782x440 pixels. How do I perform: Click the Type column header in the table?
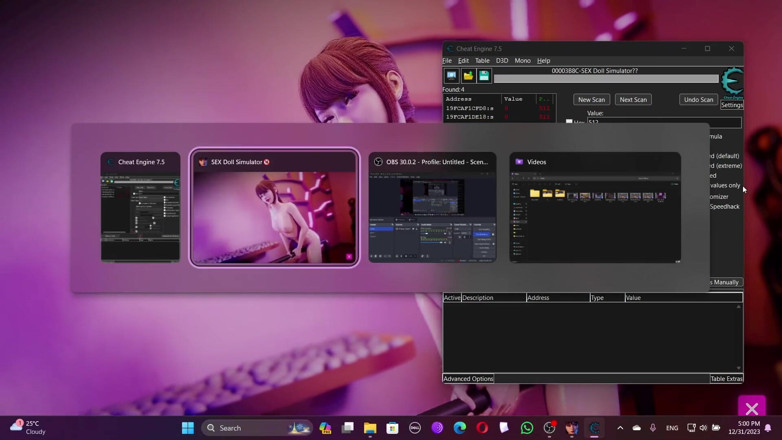tap(607, 298)
